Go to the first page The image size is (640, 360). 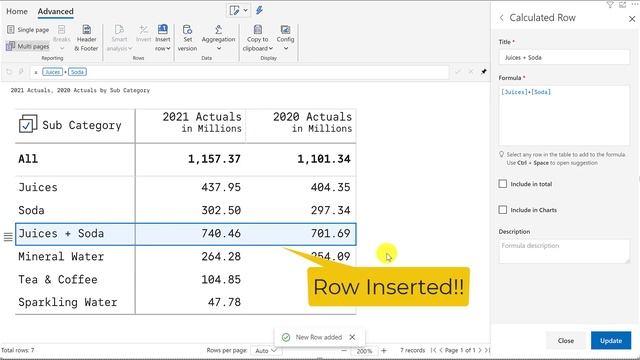[x=433, y=350]
